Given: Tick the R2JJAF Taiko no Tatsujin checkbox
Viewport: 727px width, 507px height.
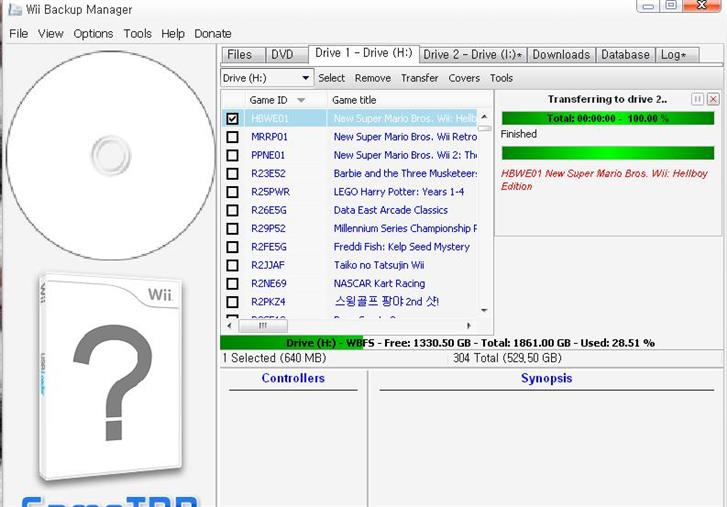Looking at the screenshot, I should pyautogui.click(x=233, y=265).
